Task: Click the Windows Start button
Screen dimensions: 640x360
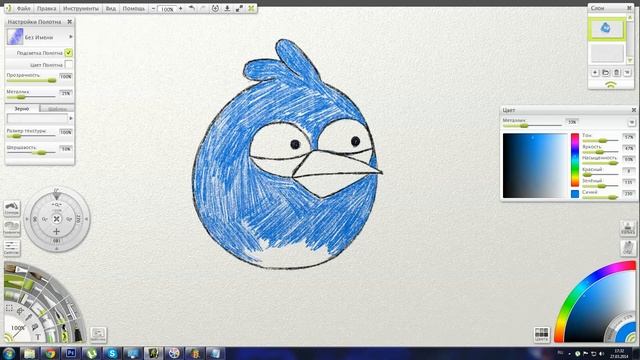Action: pyautogui.click(x=9, y=353)
